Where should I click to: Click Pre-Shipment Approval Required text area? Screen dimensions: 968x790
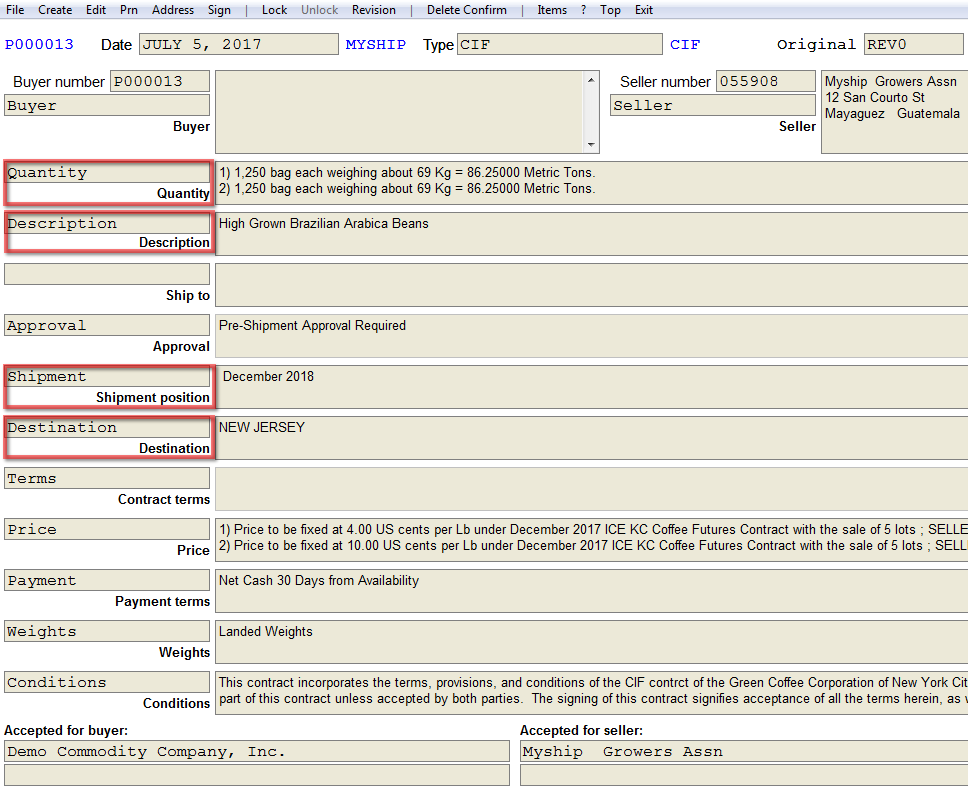coord(591,336)
